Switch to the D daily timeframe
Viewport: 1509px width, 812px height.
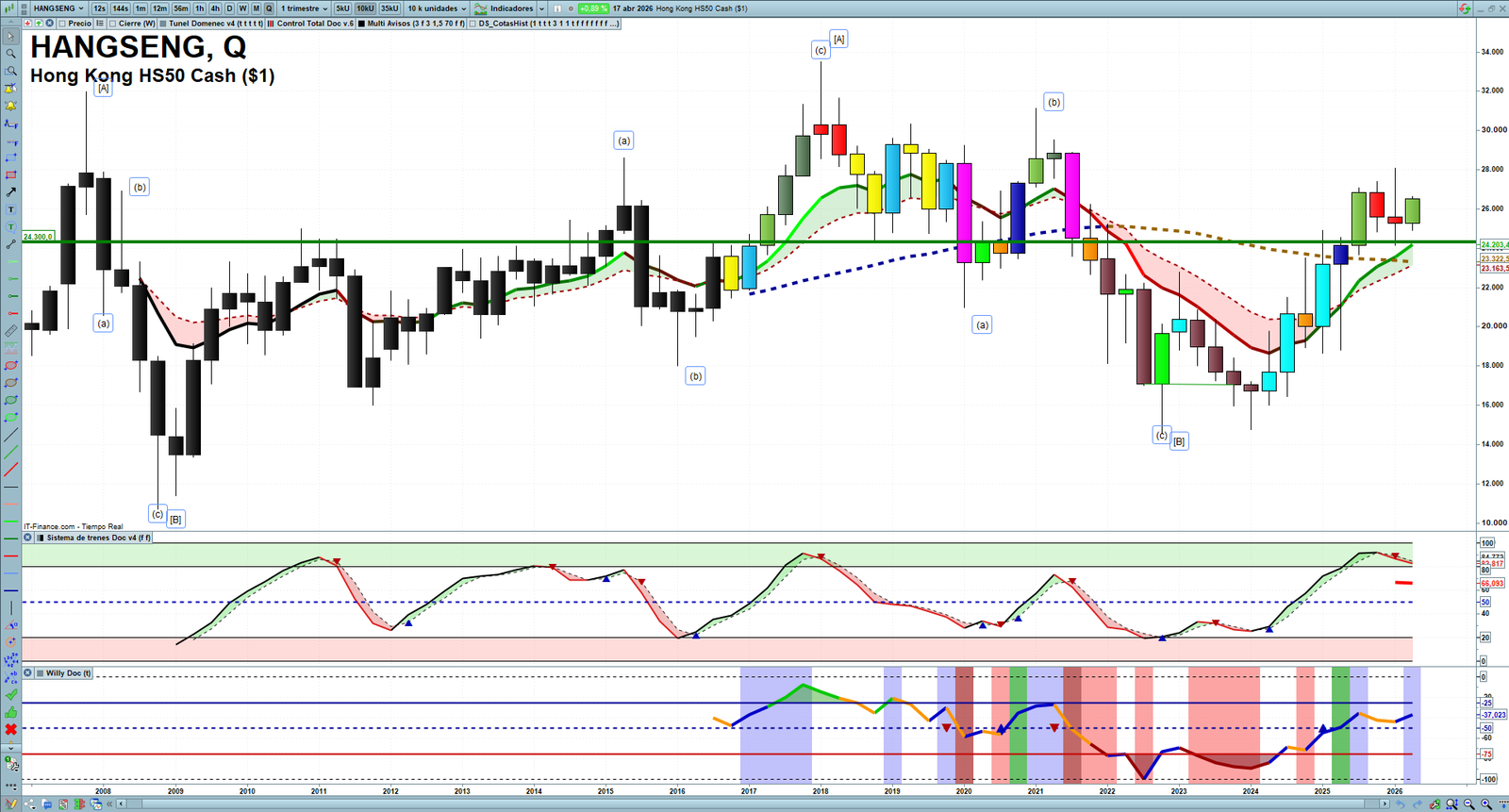[229, 8]
